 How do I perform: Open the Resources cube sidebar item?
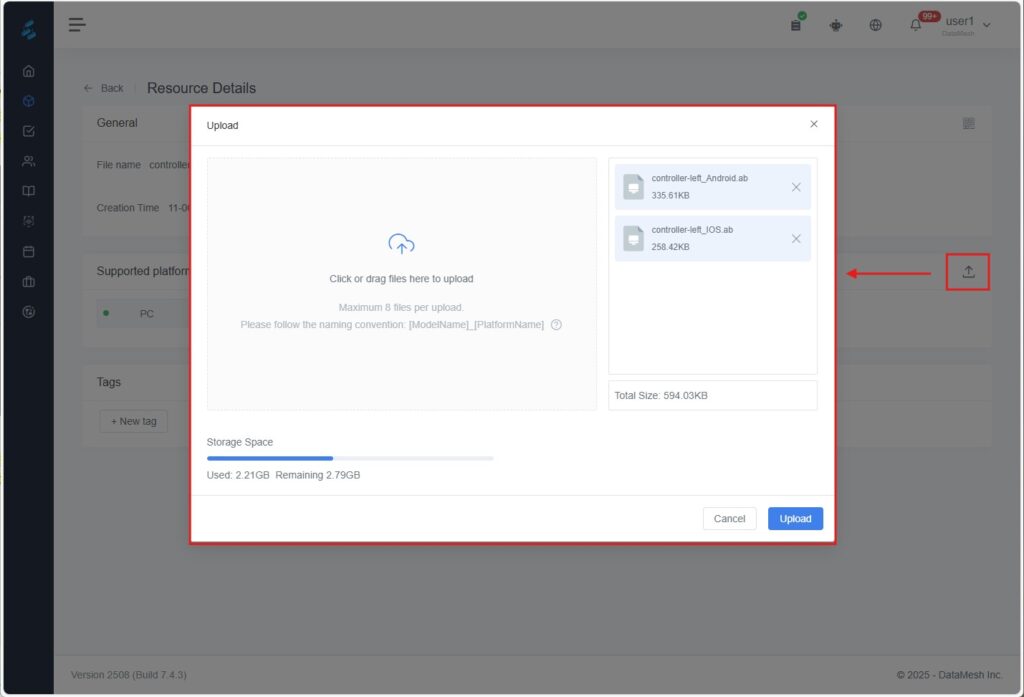(29, 101)
